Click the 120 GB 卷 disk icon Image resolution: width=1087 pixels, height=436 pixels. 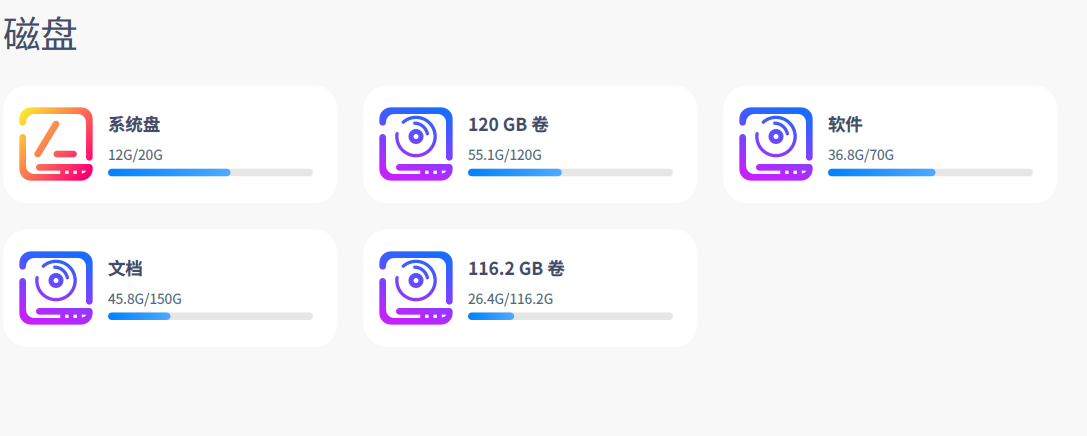click(x=416, y=144)
